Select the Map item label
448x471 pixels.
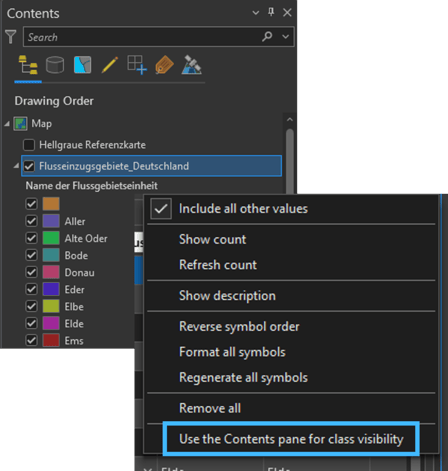click(42, 124)
